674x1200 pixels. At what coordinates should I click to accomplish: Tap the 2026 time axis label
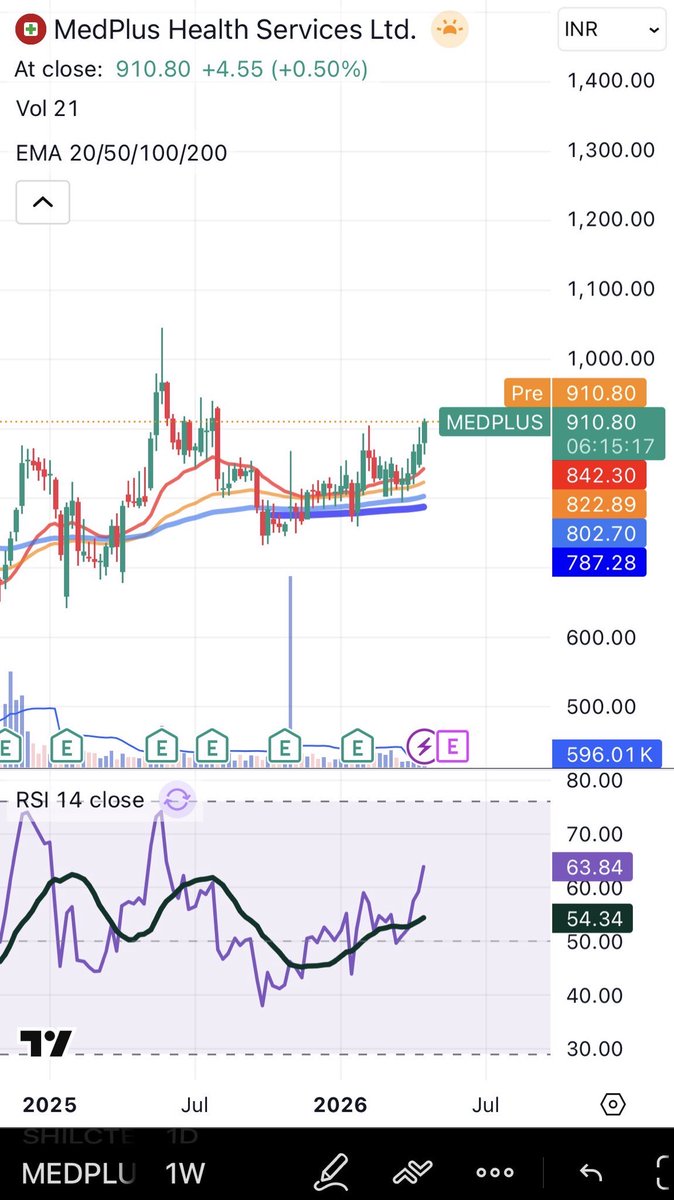click(341, 1105)
